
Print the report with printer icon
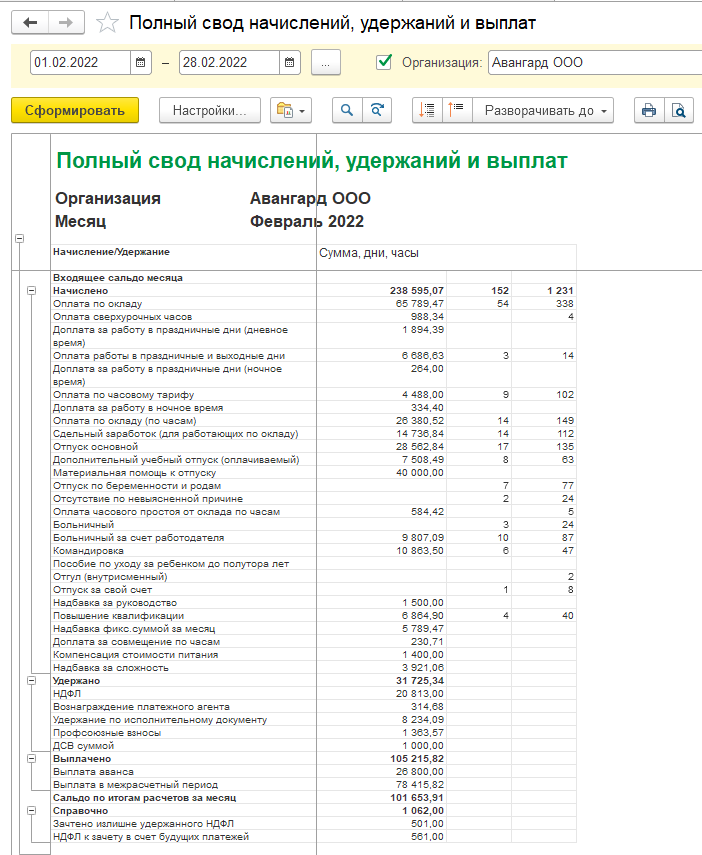tap(648, 110)
